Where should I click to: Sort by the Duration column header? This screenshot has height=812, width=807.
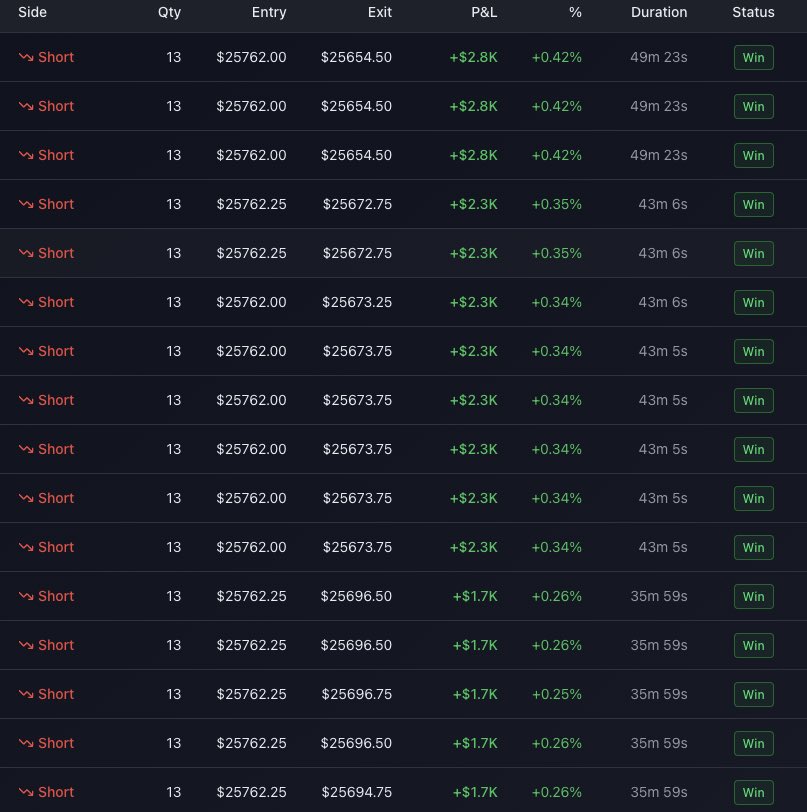tap(659, 12)
